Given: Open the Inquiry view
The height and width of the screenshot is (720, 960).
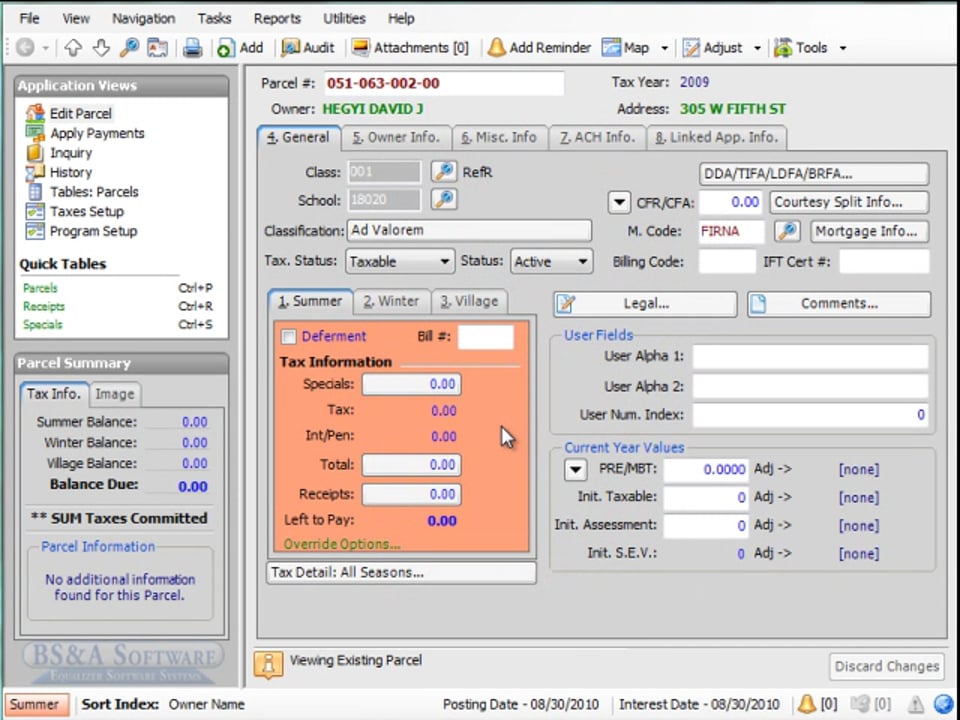Looking at the screenshot, I should (59, 152).
